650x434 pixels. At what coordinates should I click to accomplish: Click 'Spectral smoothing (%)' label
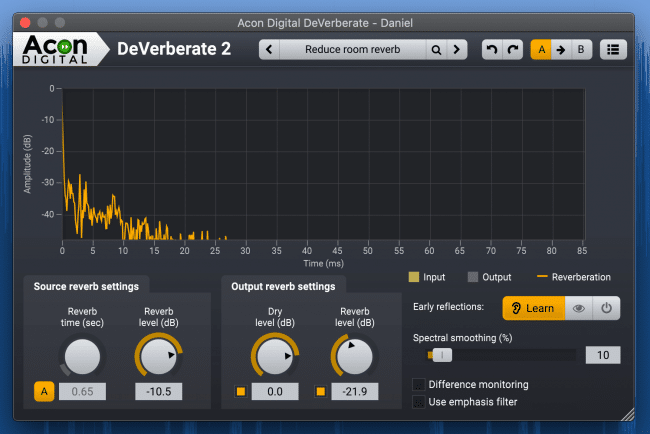pyautogui.click(x=463, y=338)
